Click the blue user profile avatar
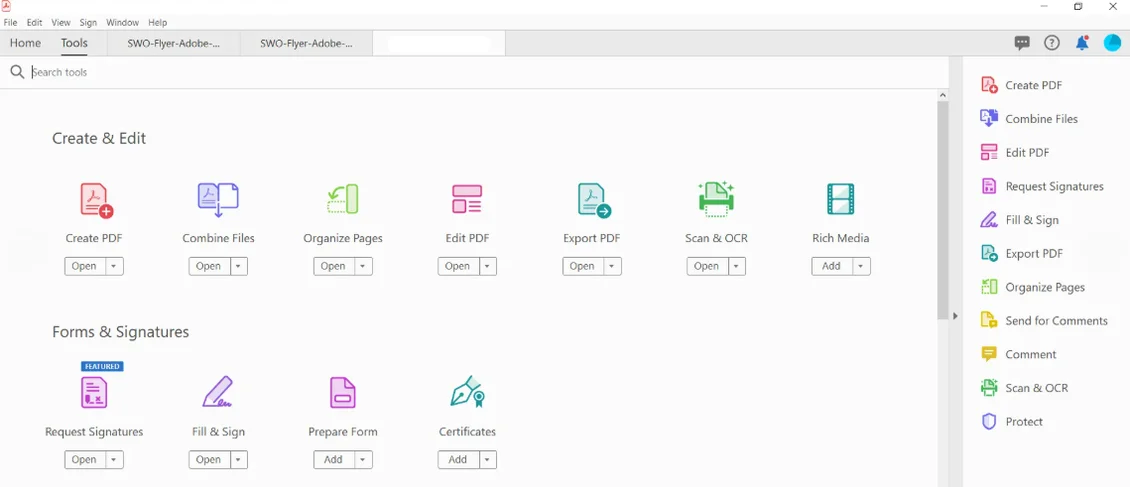 1112,43
